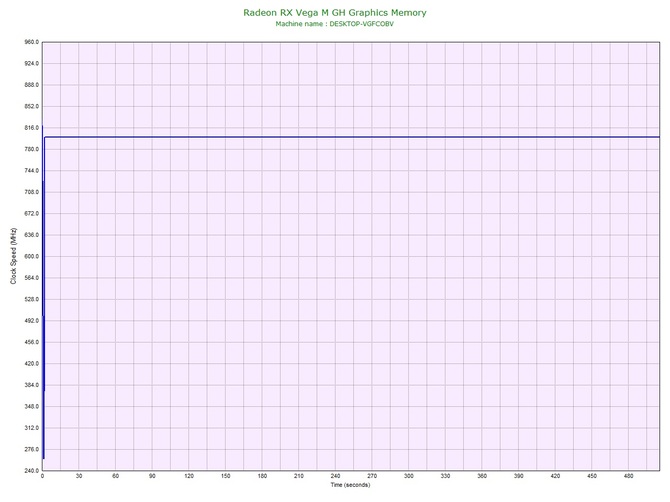Click the flat blue memory clock line
Image resolution: width=670 pixels, height=502 pixels.
pos(352,137)
